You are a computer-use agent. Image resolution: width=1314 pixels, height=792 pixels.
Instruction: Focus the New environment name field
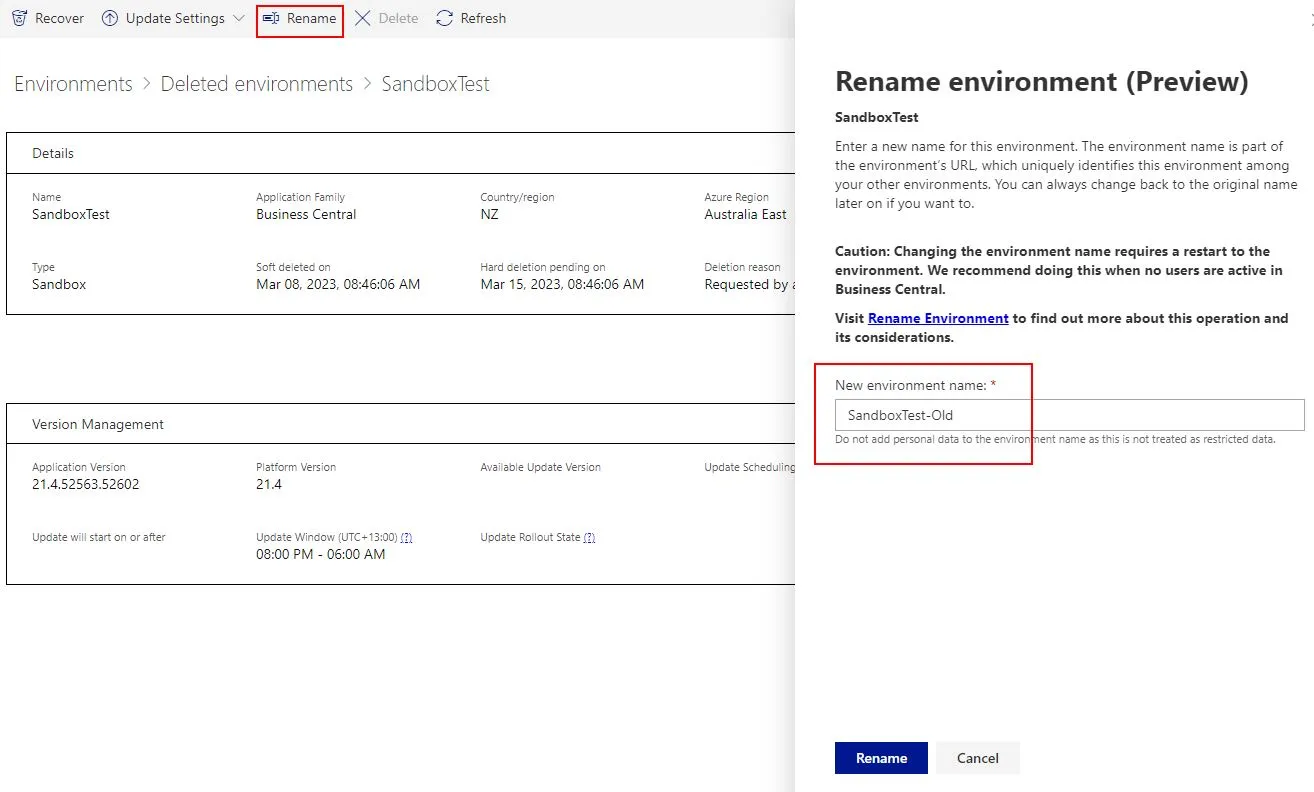[x=1069, y=415]
